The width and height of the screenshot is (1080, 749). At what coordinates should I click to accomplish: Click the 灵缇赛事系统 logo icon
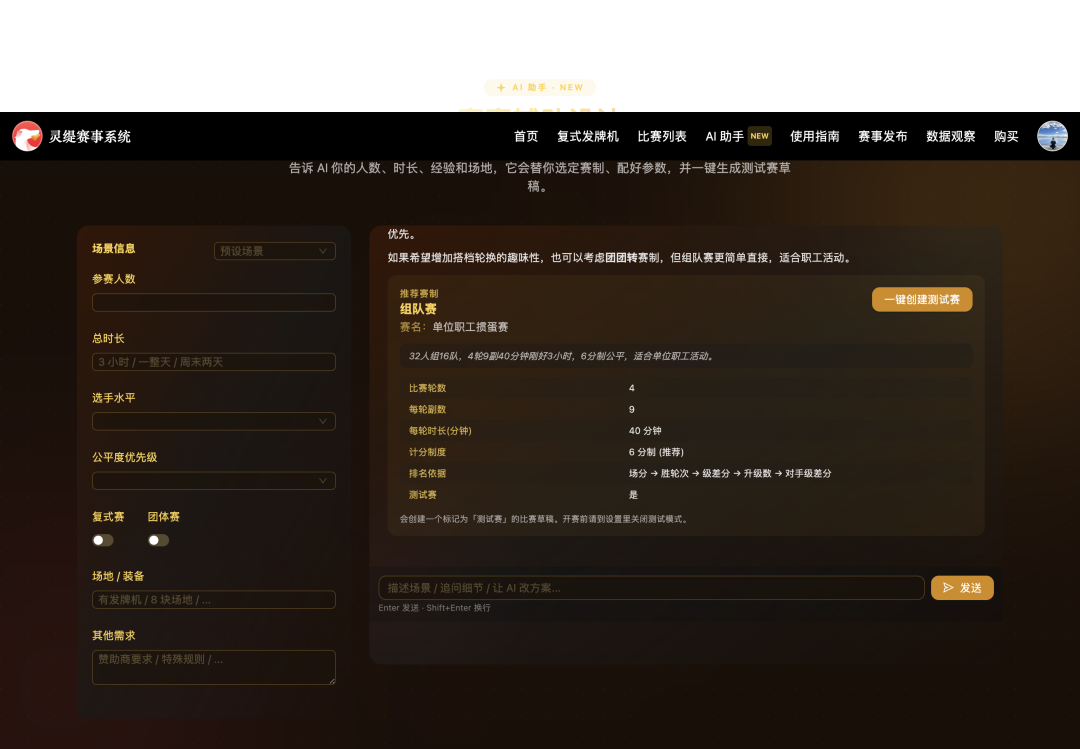(x=27, y=136)
